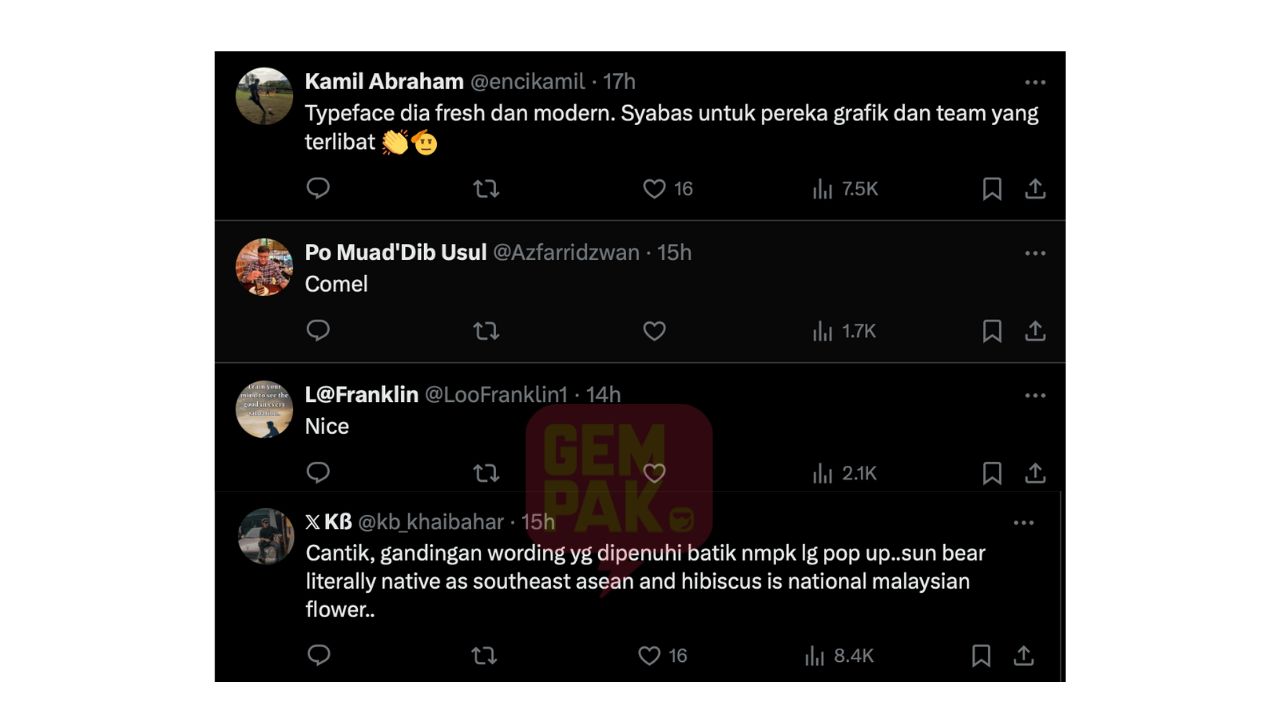The image size is (1280, 720).
Task: View Kamil Abraham's profile picture
Action: coord(264,96)
